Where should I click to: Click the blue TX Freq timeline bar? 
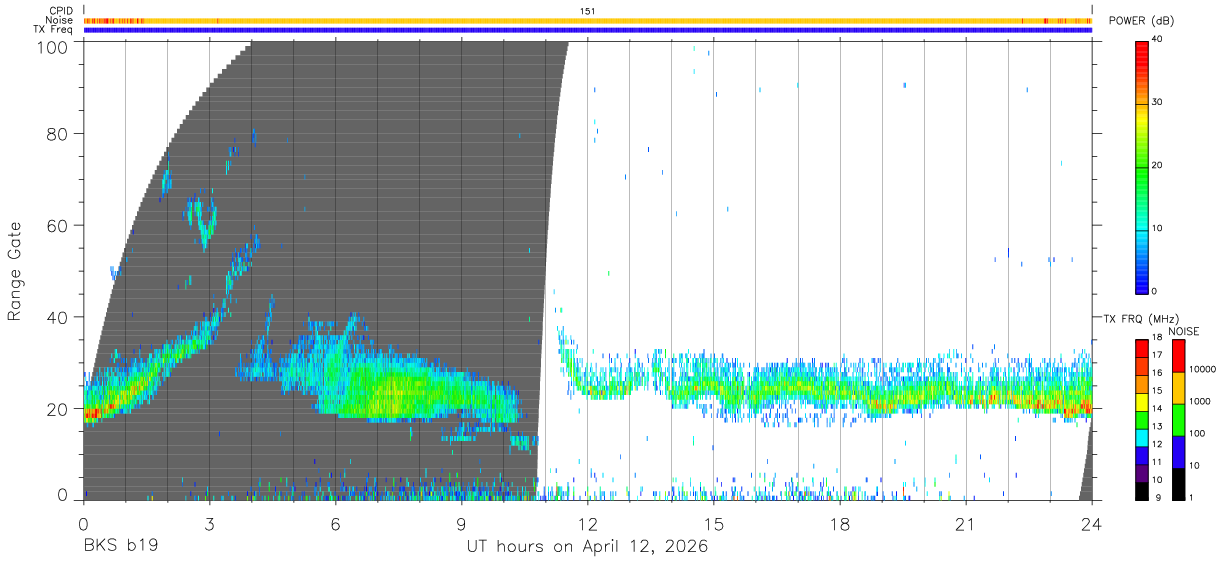(587, 30)
